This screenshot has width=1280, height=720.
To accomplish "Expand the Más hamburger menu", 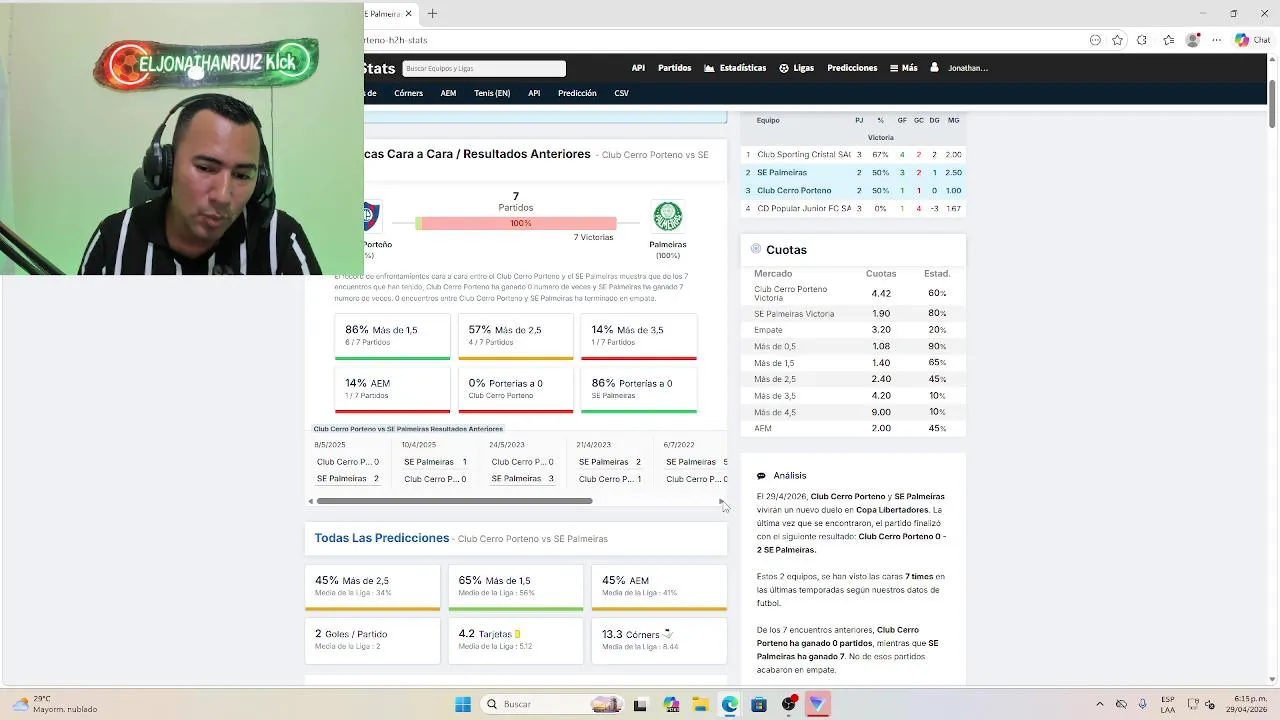I will coord(903,68).
